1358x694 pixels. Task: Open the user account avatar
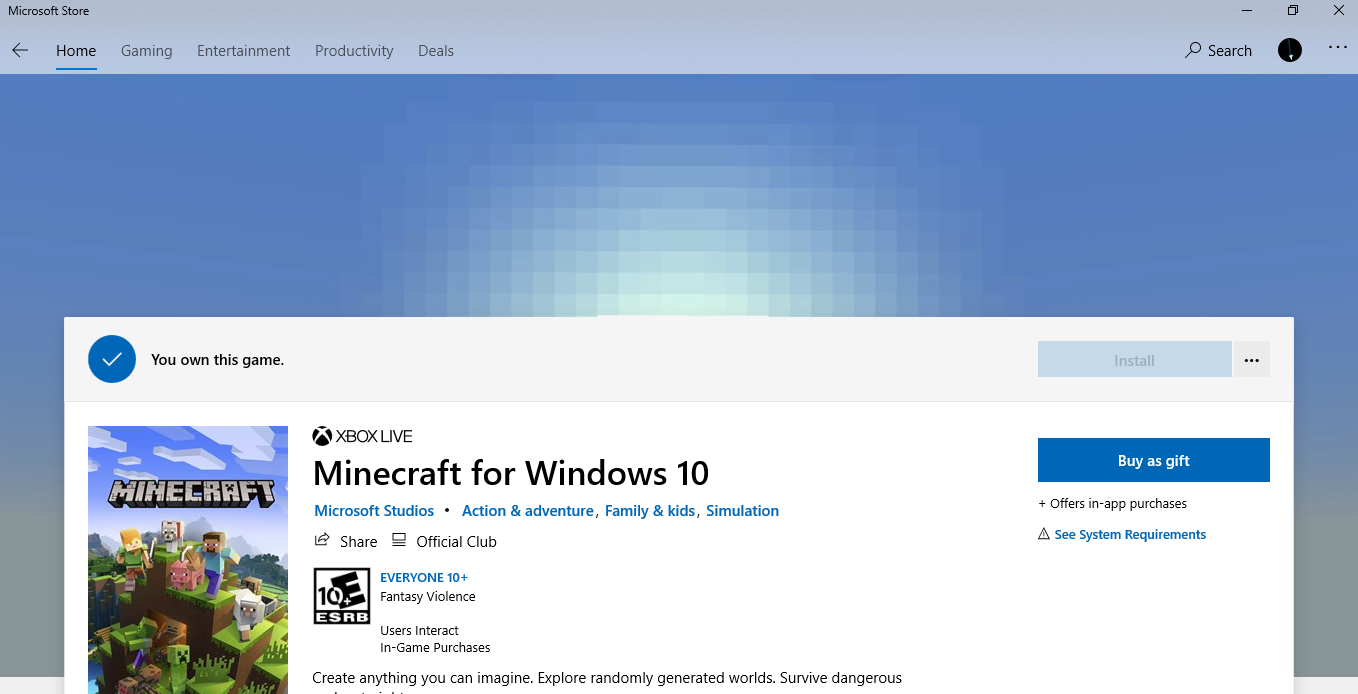[1290, 50]
